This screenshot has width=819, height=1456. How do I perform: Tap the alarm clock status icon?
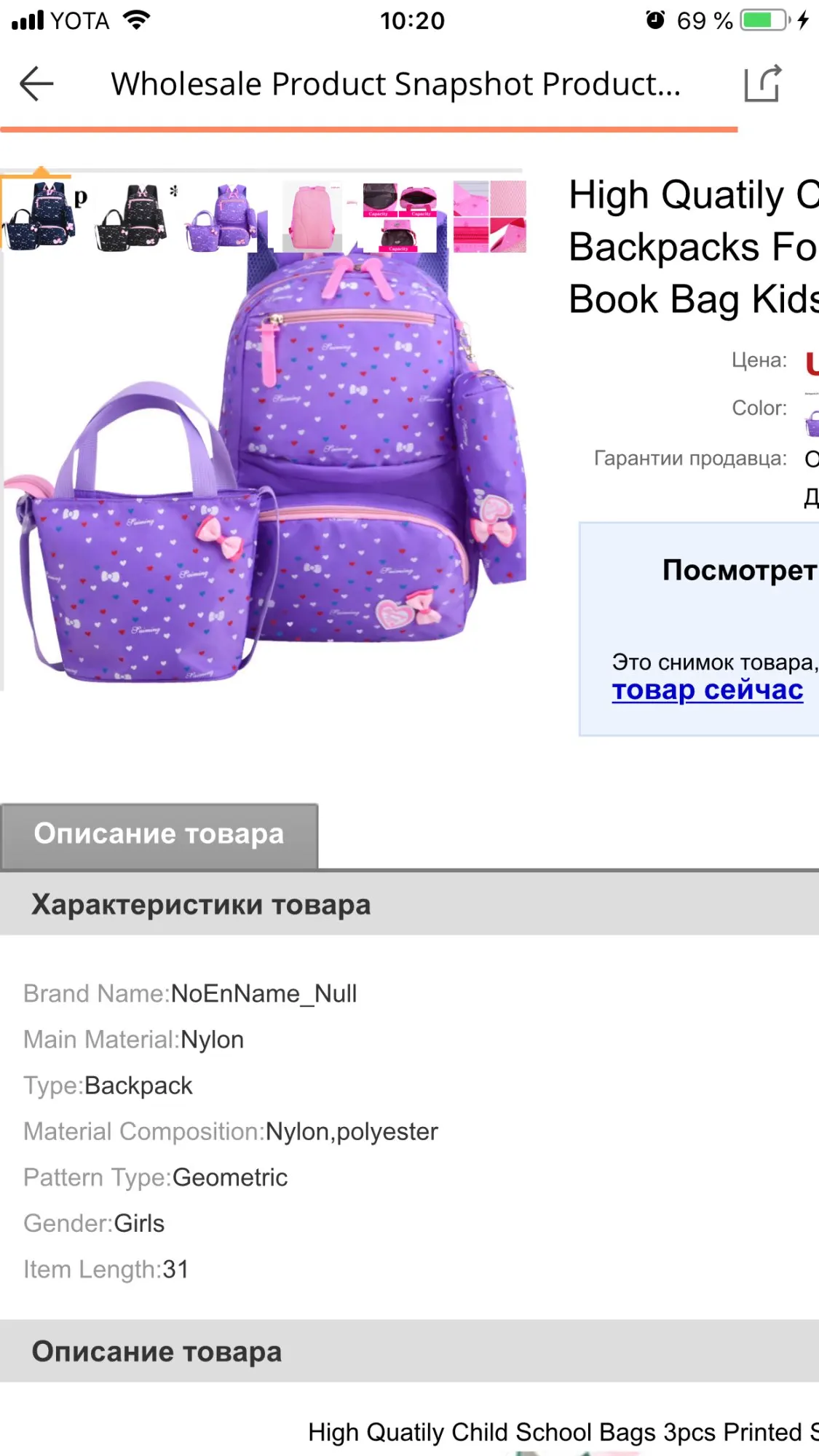pyautogui.click(x=655, y=20)
